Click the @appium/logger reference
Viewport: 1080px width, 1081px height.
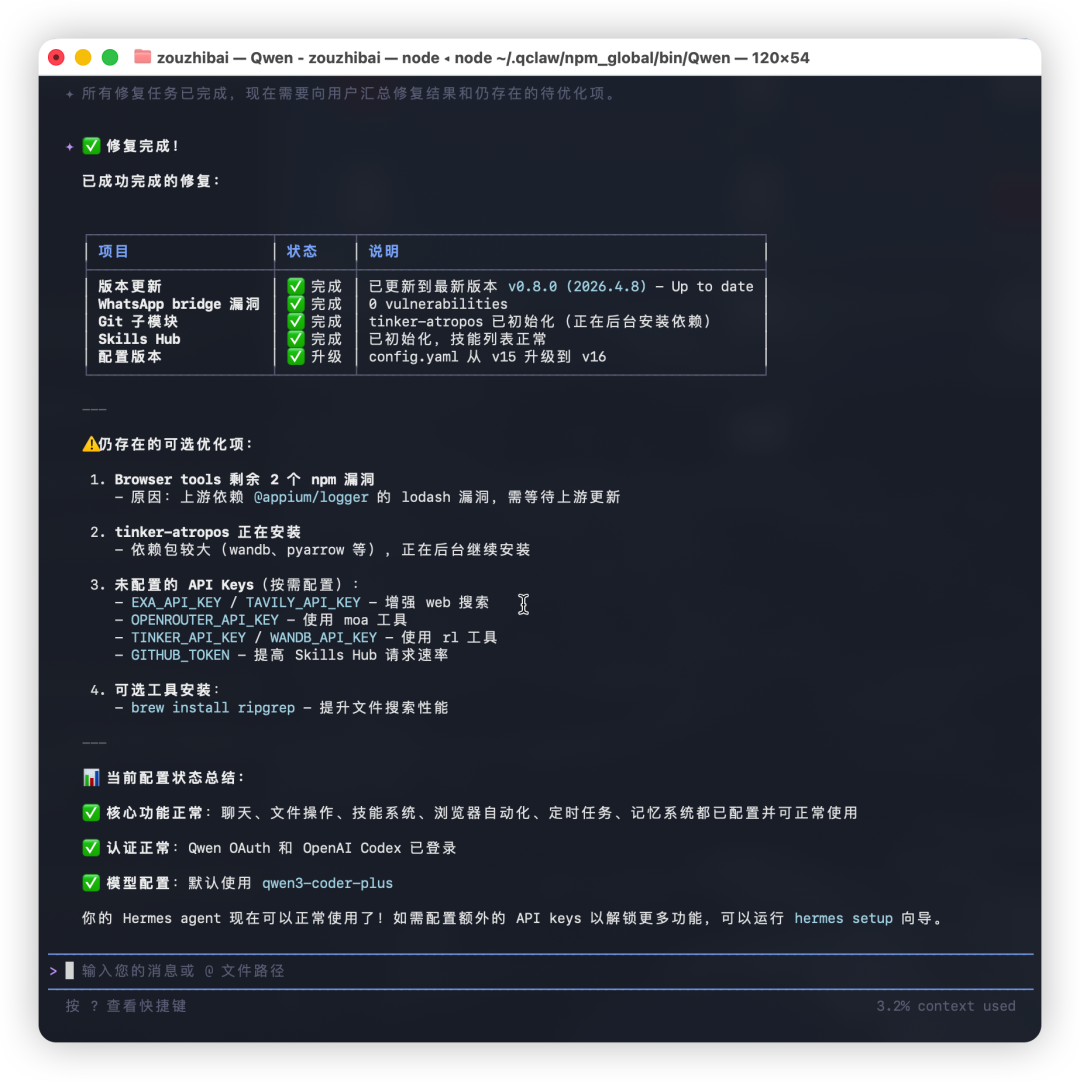(311, 497)
